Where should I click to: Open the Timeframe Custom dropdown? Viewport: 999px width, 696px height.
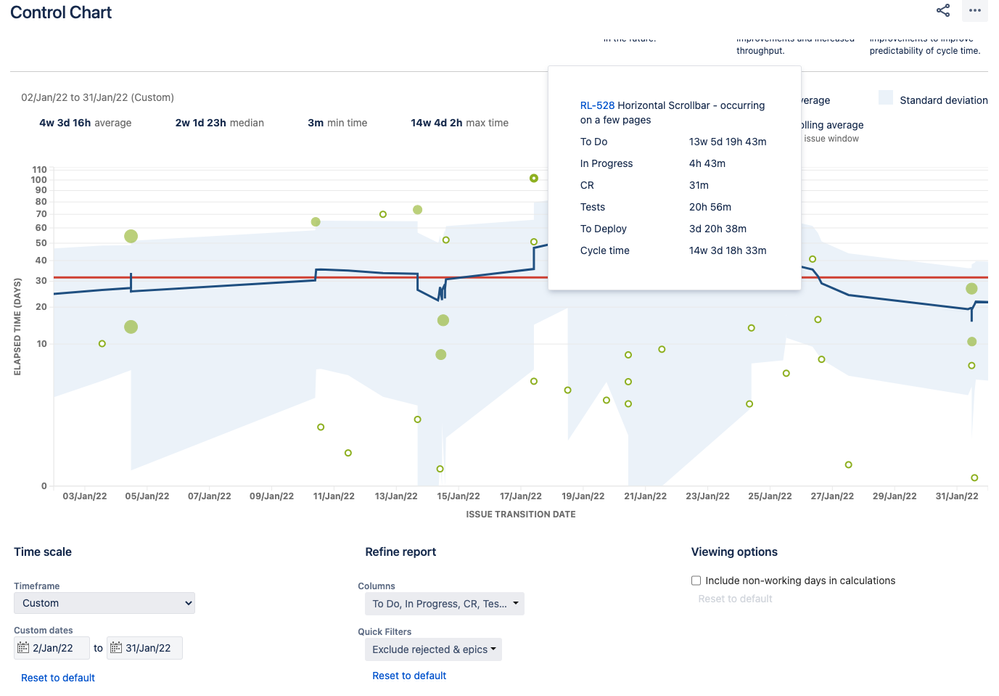(x=104, y=603)
